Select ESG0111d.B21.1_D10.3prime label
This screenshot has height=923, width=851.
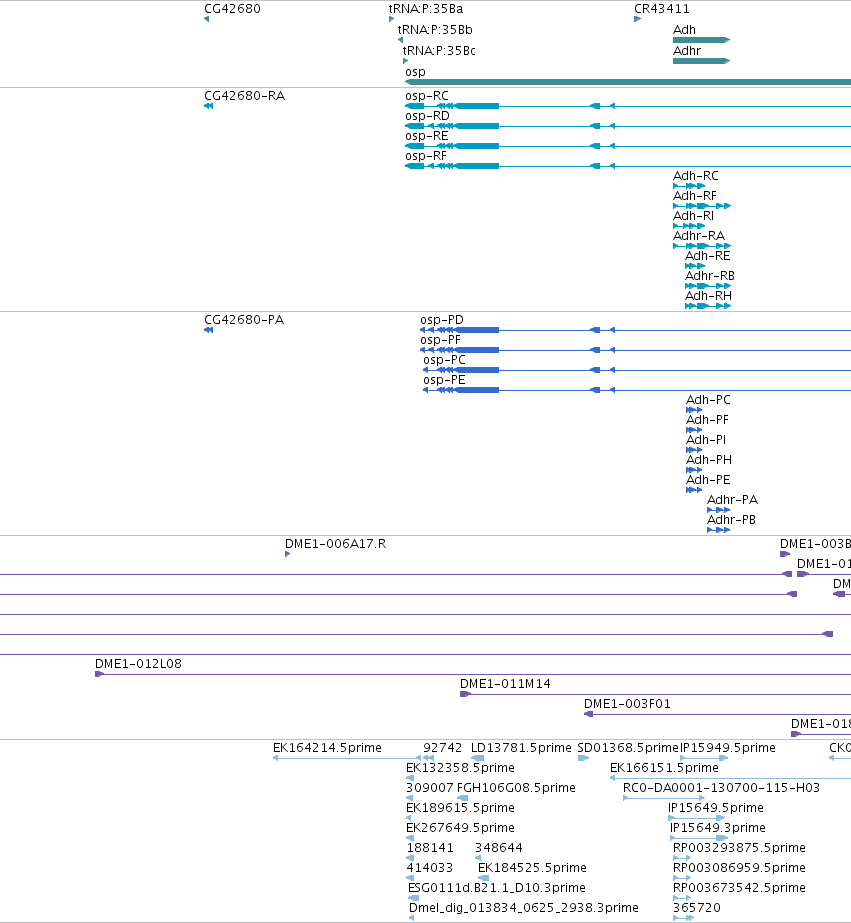pyautogui.click(x=497, y=888)
